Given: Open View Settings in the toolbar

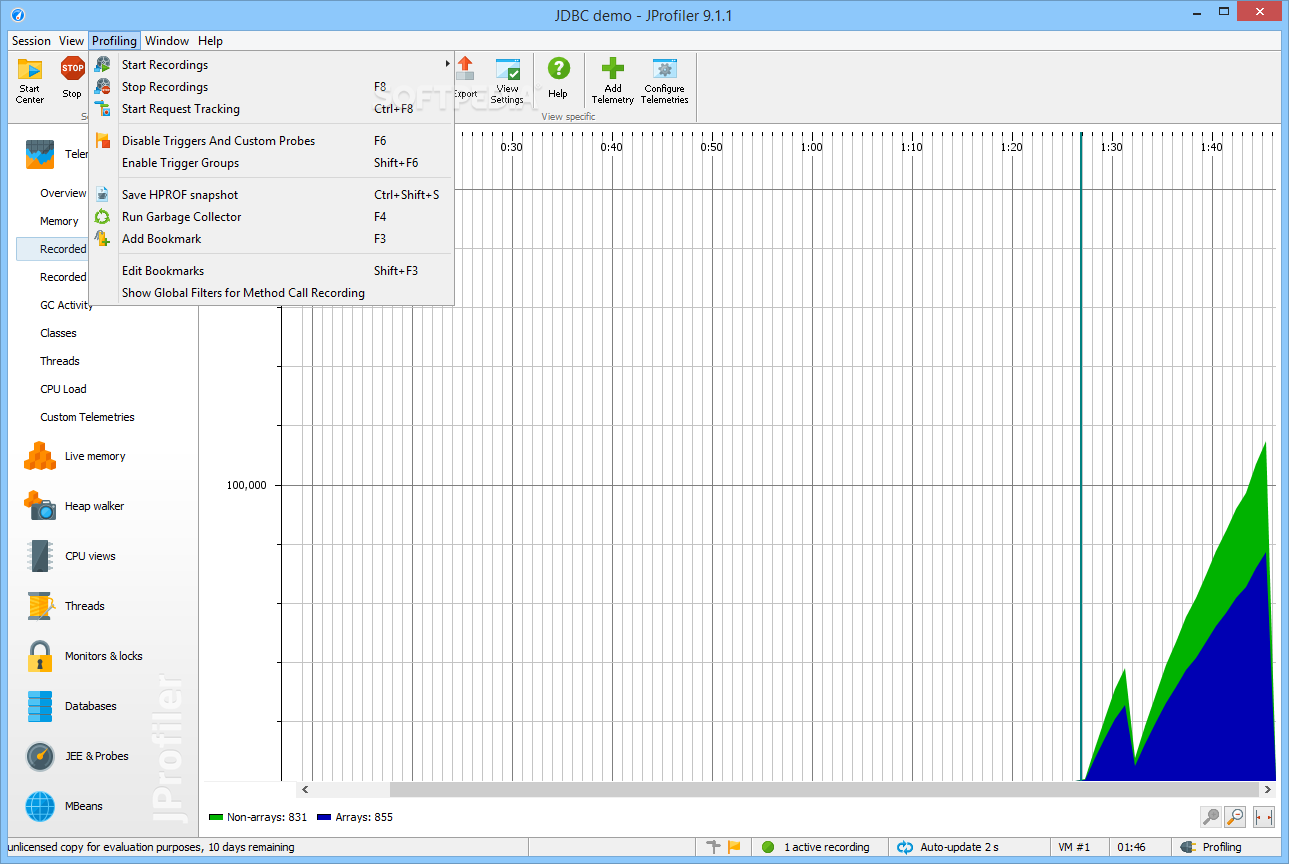Looking at the screenshot, I should 507,80.
